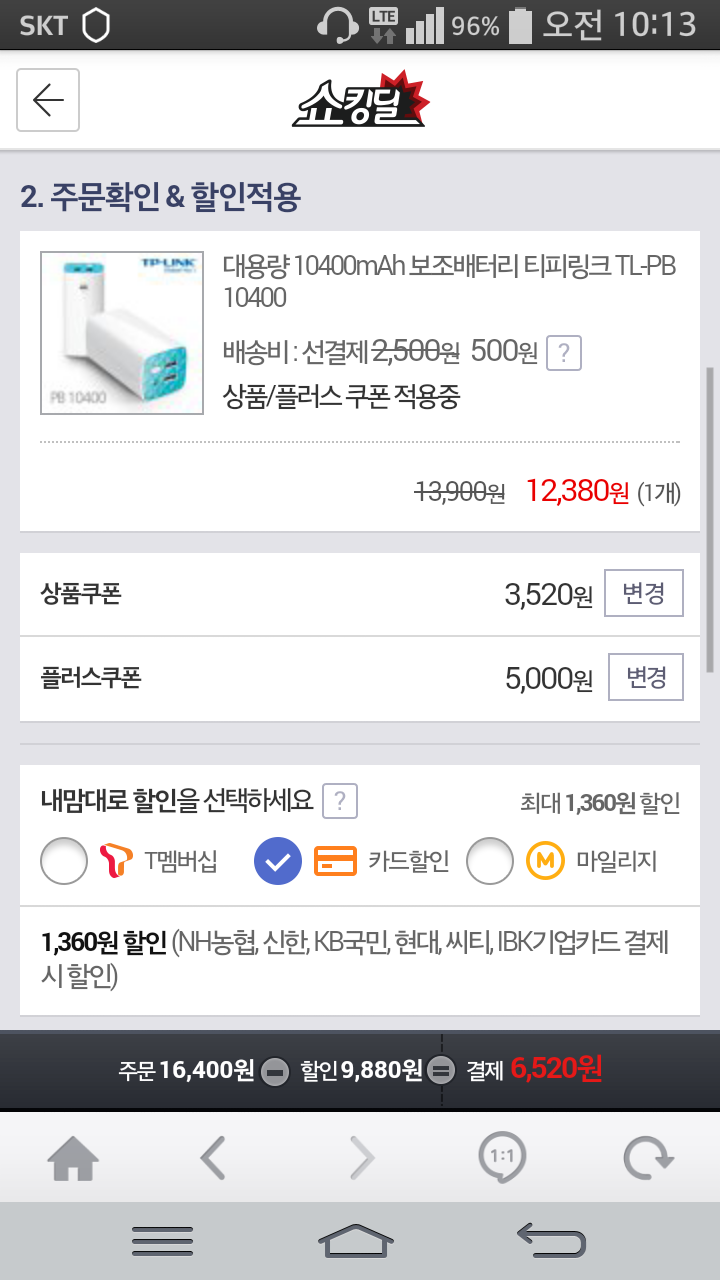Choose the 마일리지 discount option
Viewport: 720px width, 1280px height.
[x=490, y=861]
